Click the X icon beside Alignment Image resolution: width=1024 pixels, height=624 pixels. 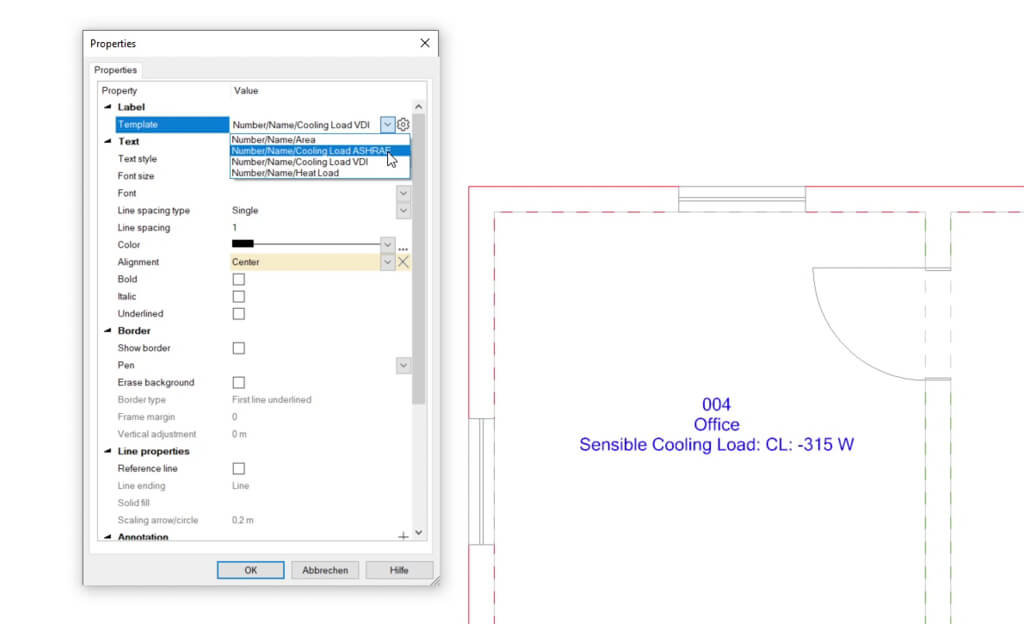click(403, 262)
